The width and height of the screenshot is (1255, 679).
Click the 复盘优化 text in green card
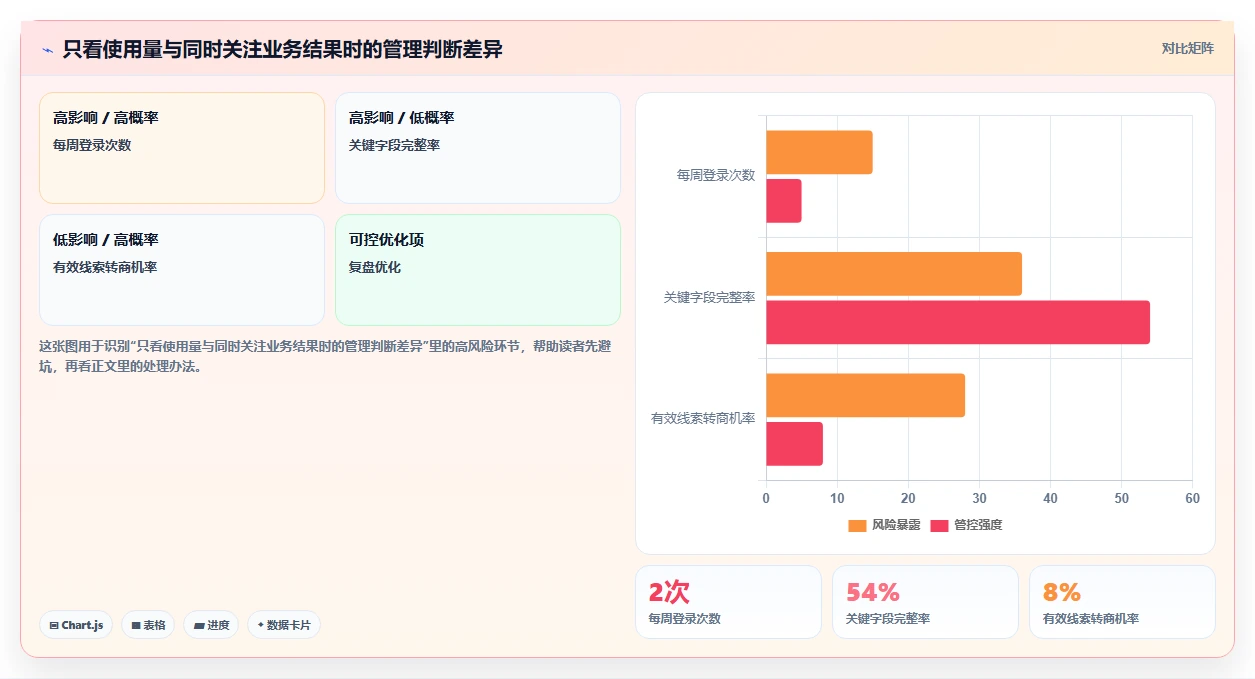pyautogui.click(x=375, y=267)
